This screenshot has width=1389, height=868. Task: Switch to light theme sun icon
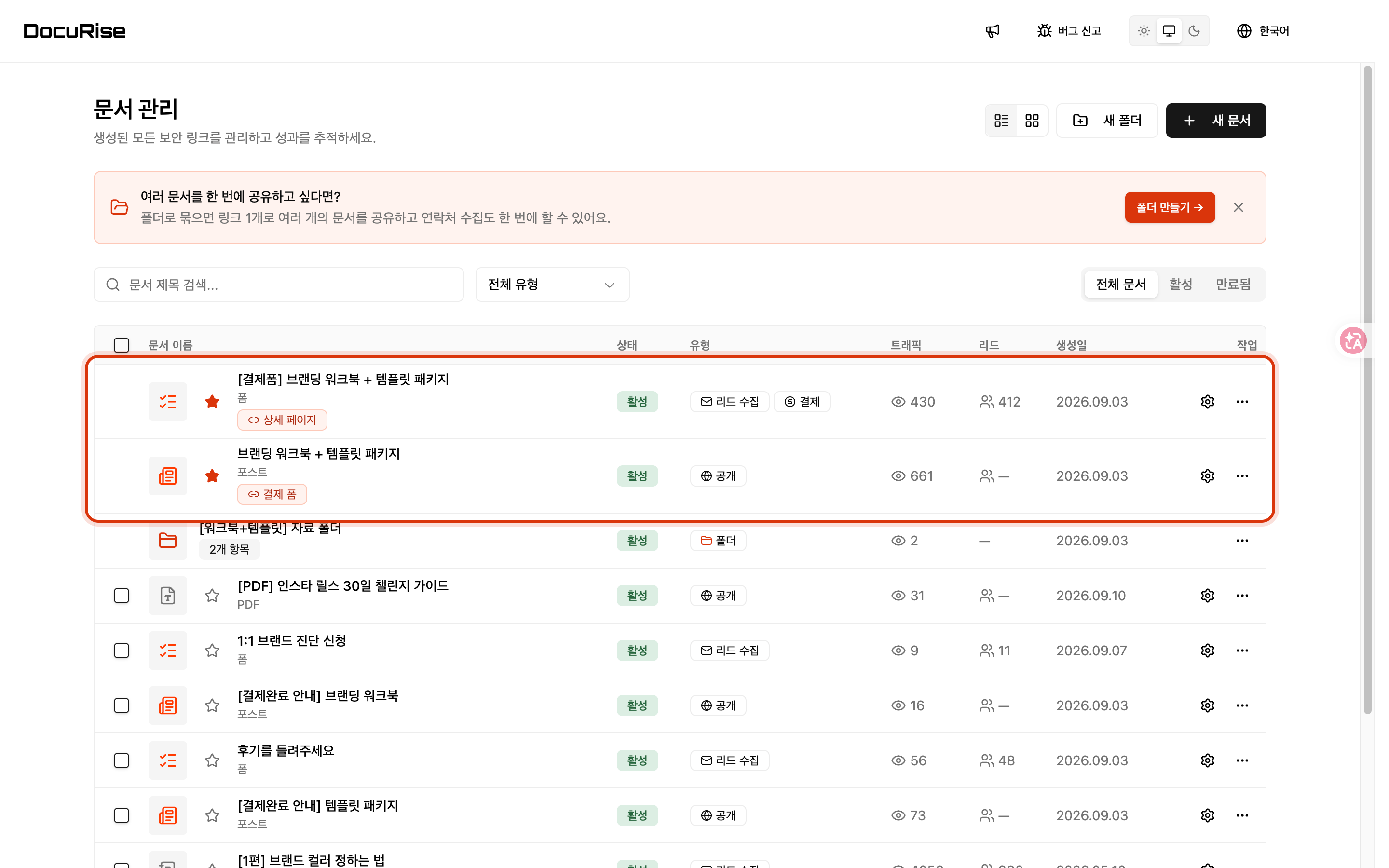coord(1144,31)
